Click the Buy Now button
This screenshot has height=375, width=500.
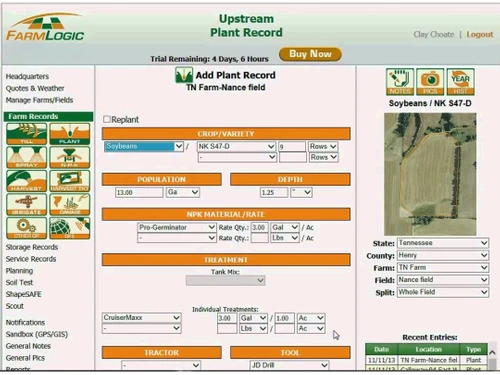pos(310,54)
